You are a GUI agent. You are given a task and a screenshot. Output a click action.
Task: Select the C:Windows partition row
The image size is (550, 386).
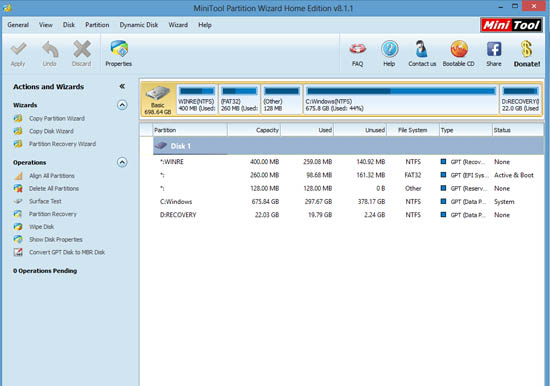[x=348, y=201]
